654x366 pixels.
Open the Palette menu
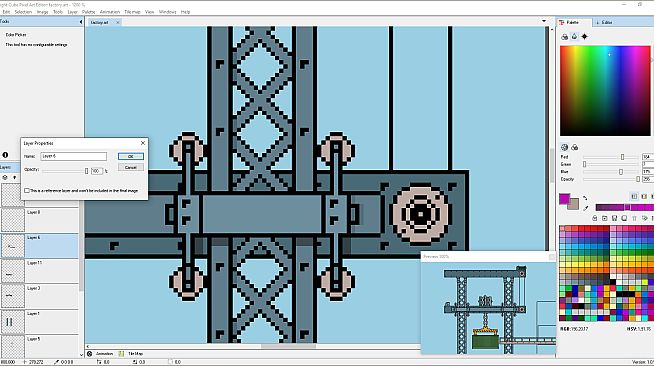click(x=88, y=12)
